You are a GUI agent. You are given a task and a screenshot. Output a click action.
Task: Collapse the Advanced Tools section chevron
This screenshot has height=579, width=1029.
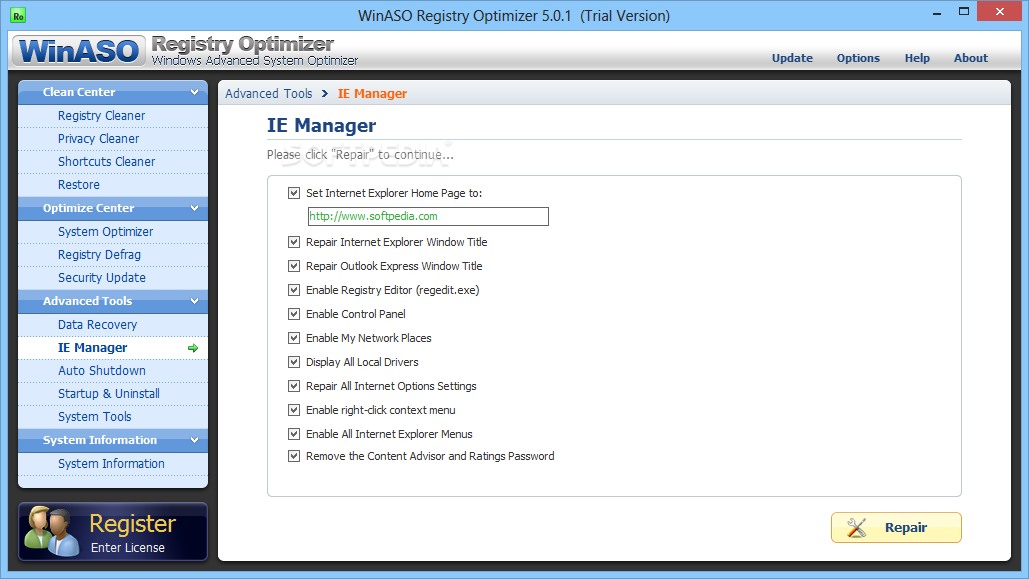click(x=194, y=301)
